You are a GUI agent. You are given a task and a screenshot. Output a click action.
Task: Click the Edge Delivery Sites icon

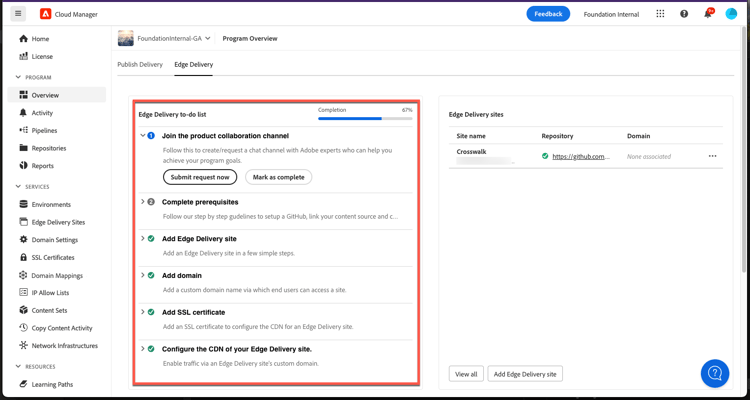click(23, 222)
